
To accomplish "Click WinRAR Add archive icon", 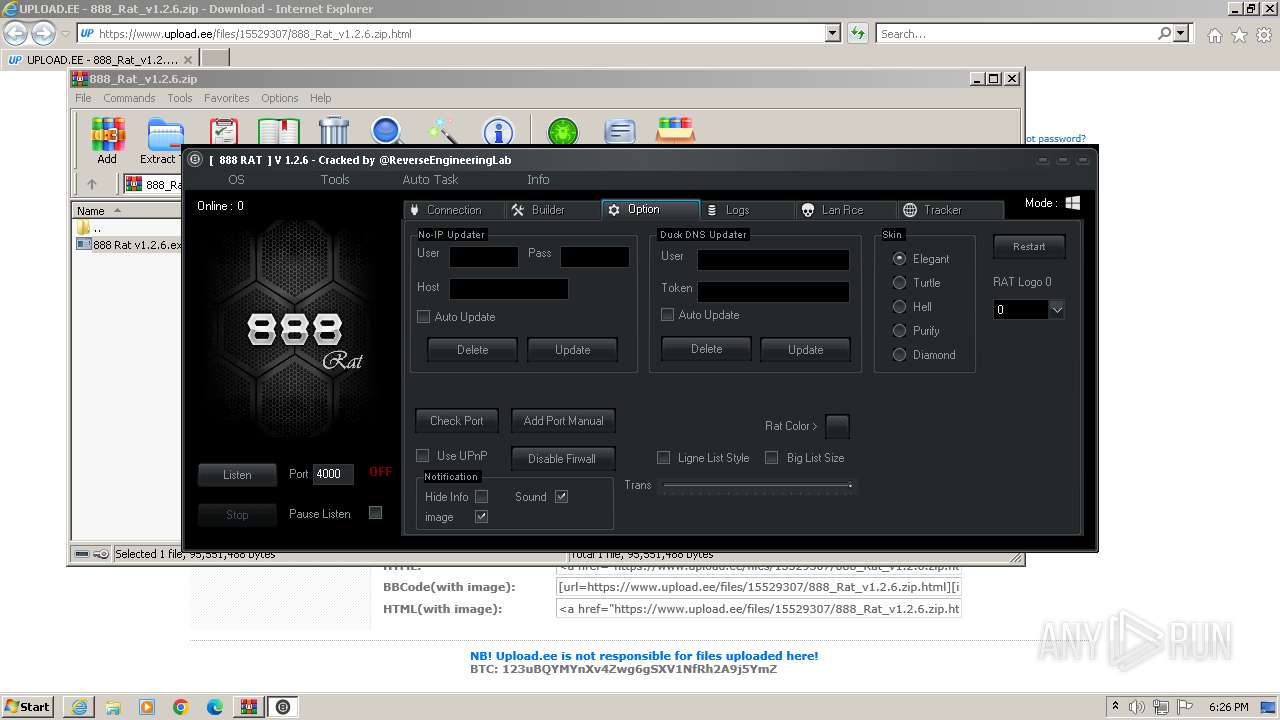I will click(107, 133).
